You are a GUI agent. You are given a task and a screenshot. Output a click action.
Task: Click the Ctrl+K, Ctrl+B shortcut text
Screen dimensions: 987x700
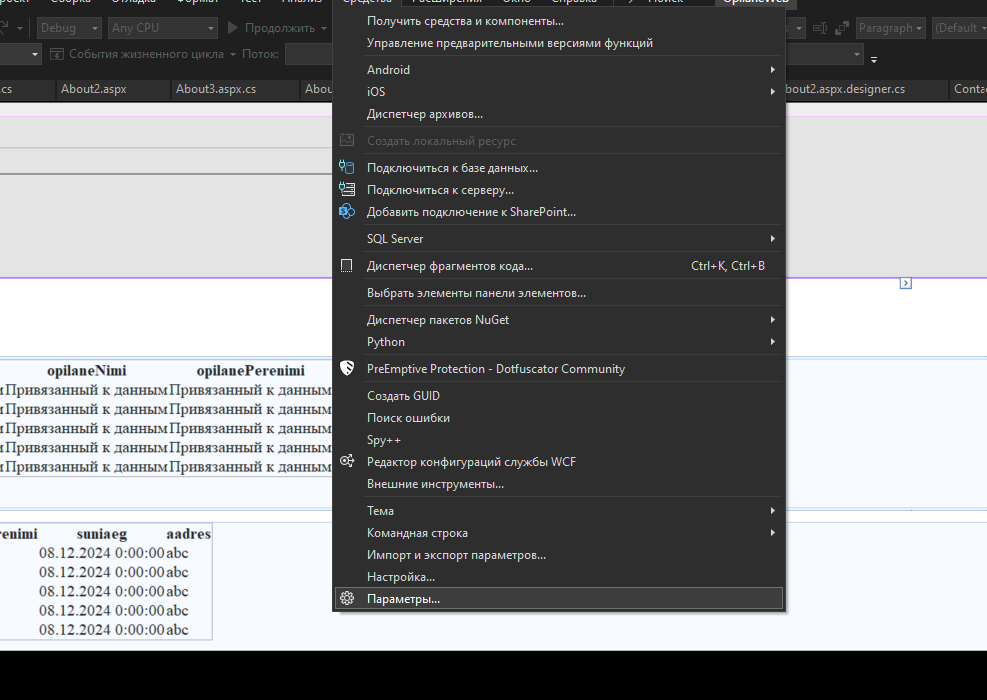[x=728, y=266]
